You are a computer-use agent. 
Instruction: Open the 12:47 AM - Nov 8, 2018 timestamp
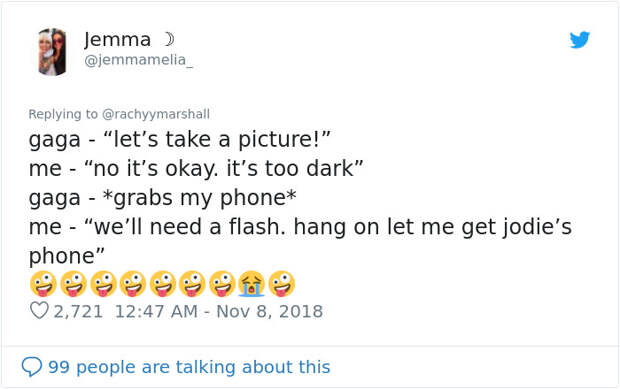(219, 312)
